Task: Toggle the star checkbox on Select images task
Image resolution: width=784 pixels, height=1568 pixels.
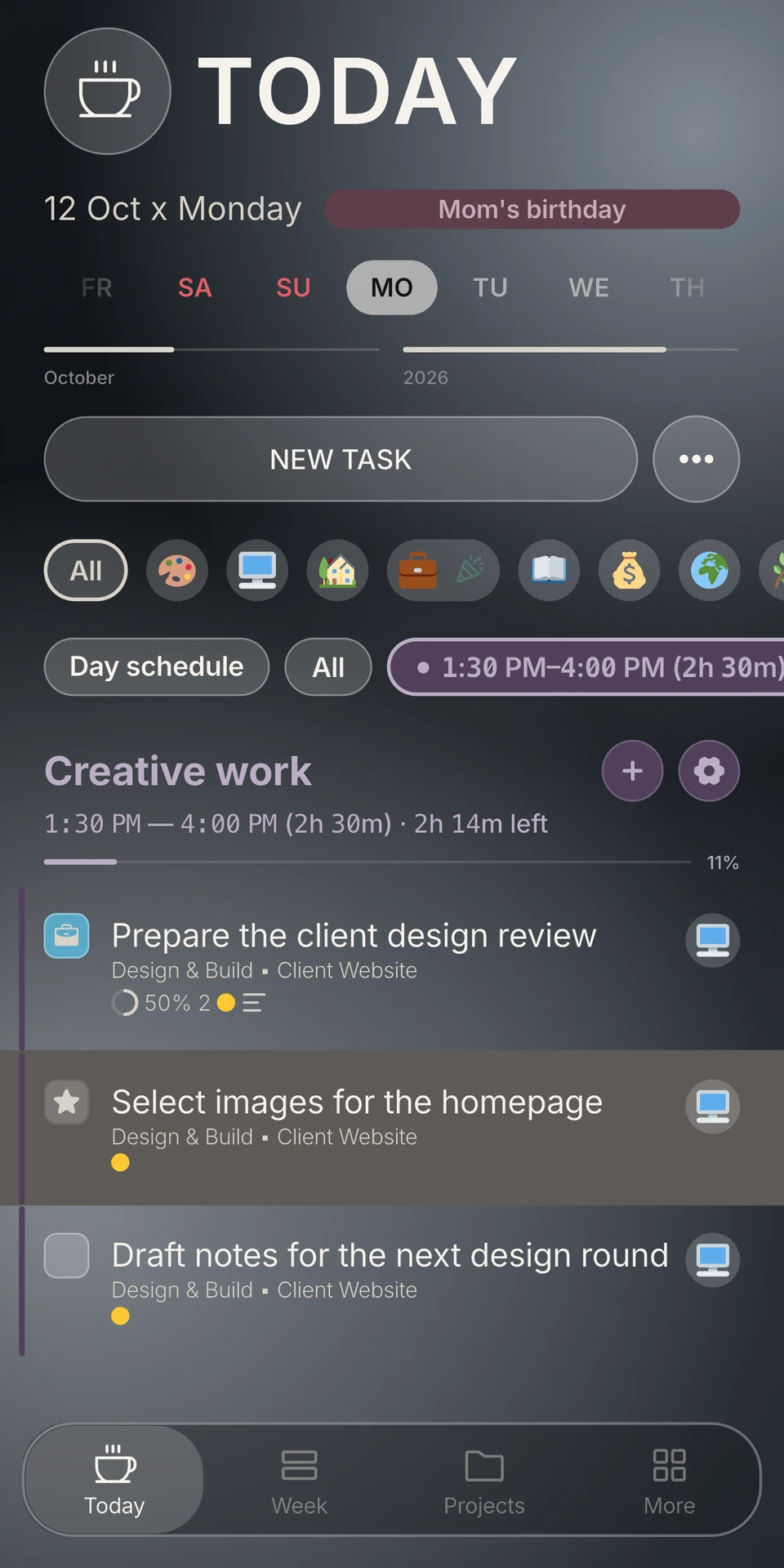Action: pyautogui.click(x=67, y=1102)
